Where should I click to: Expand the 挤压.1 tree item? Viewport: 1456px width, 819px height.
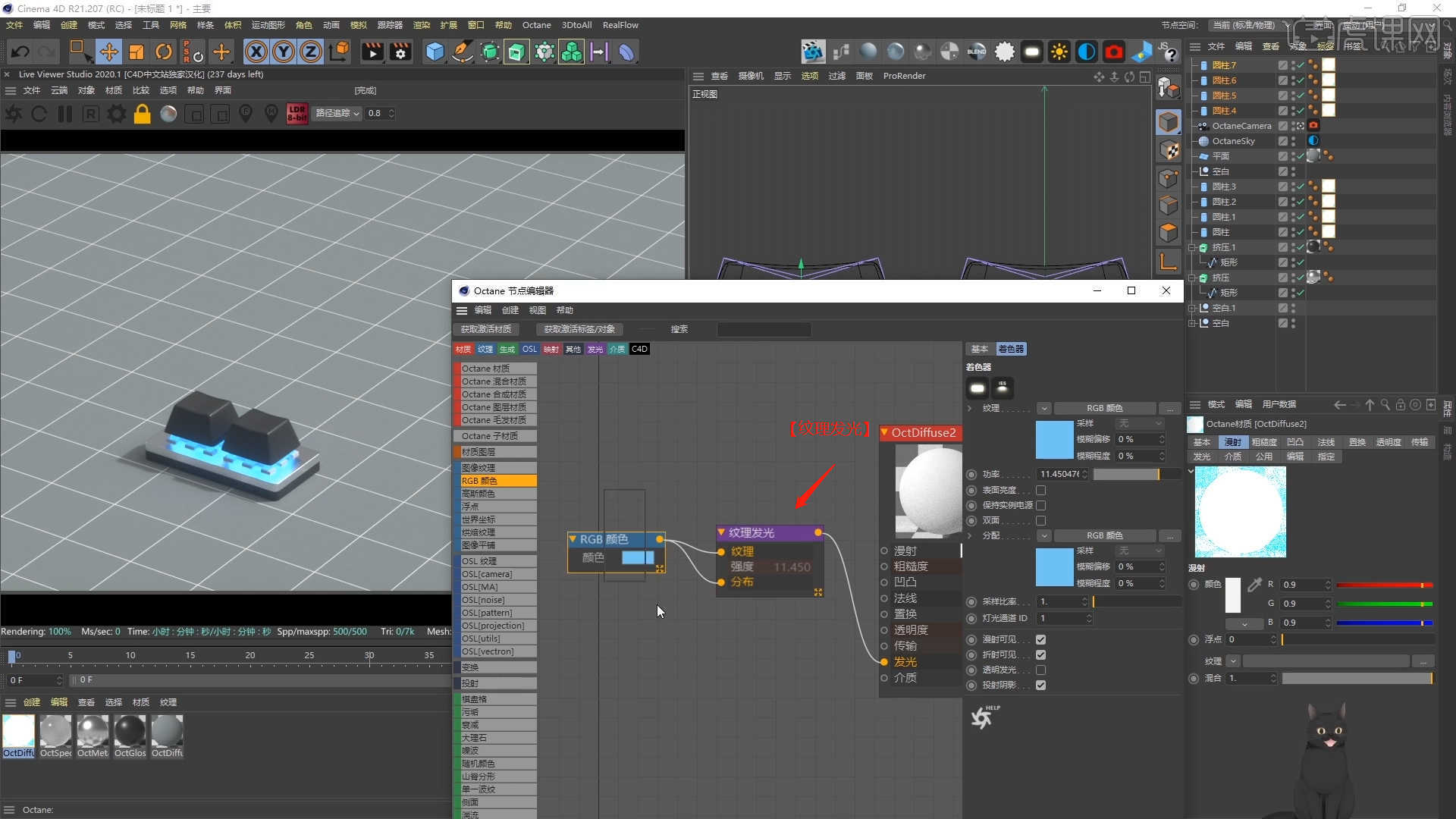[x=1192, y=247]
